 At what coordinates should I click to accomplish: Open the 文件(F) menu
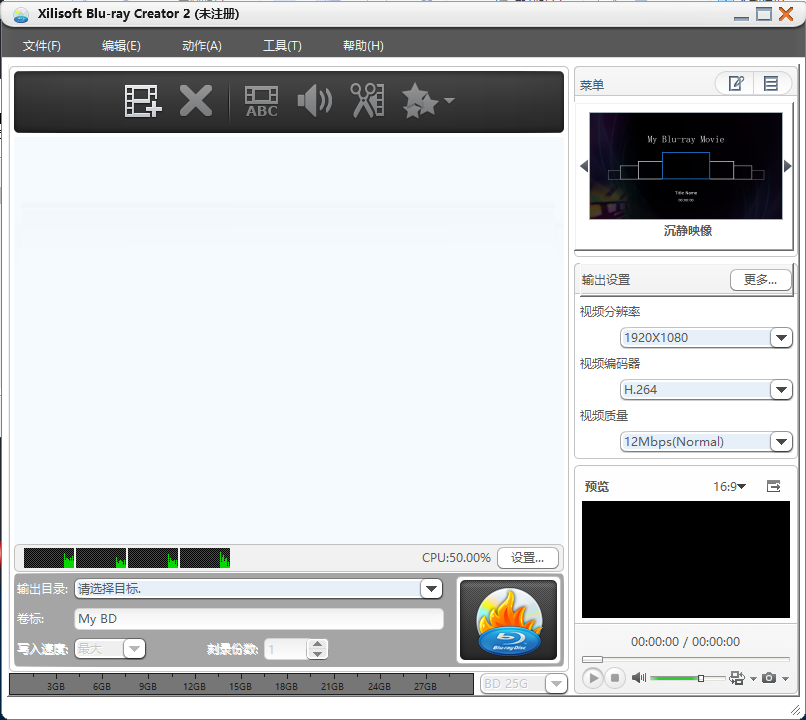42,46
